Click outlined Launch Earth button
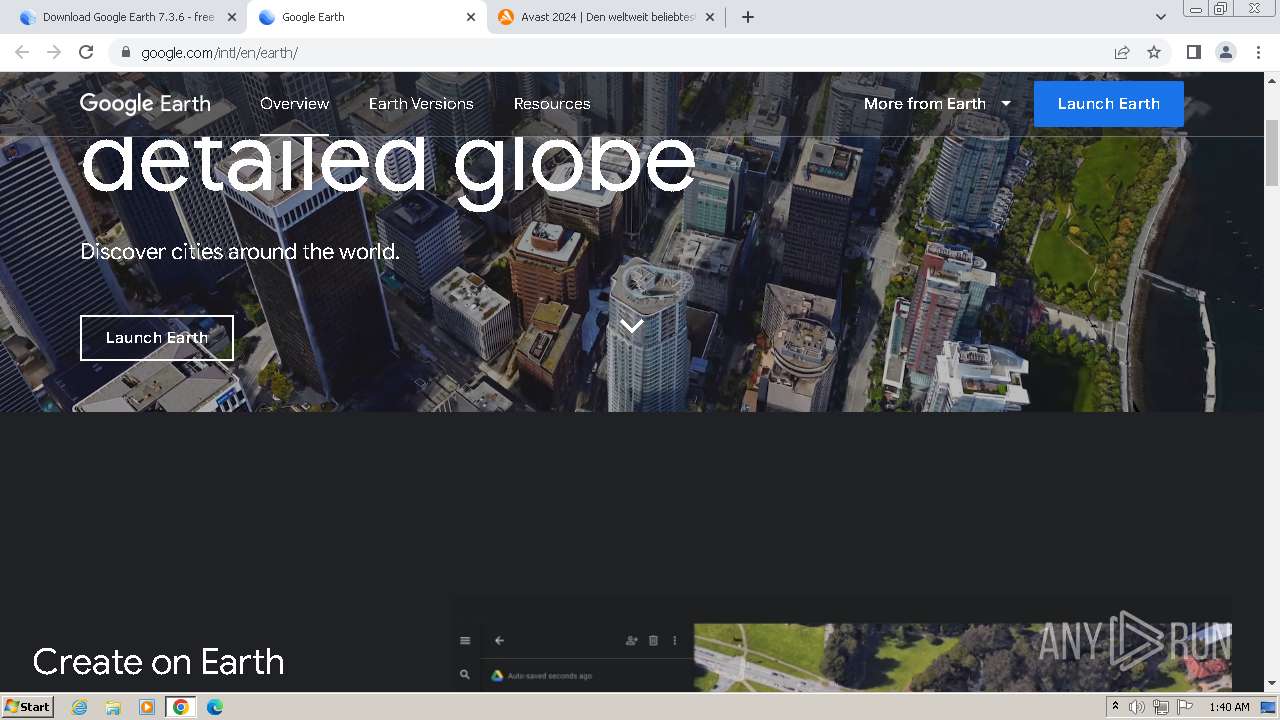The height and width of the screenshot is (720, 1280). (157, 338)
